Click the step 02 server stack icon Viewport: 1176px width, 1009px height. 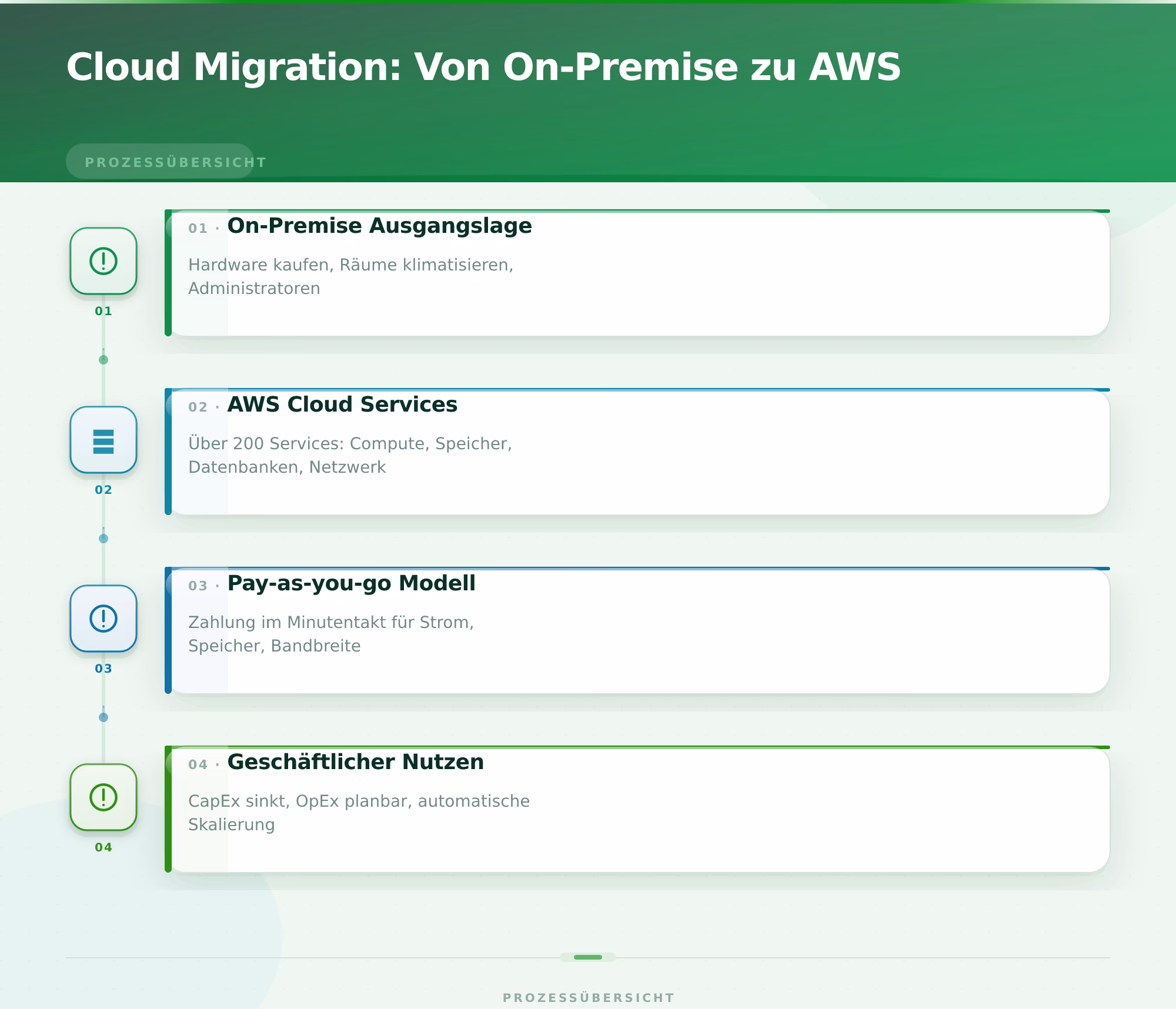[x=103, y=440]
